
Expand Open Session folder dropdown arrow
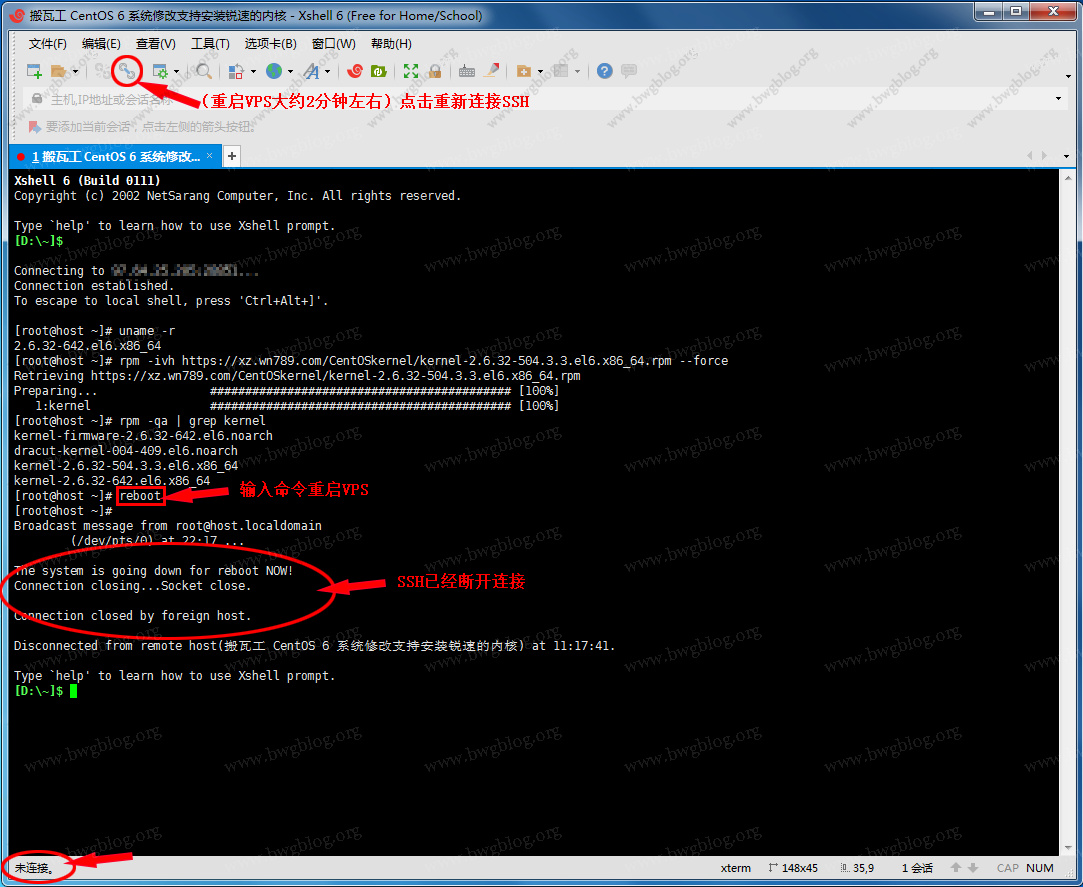point(75,71)
